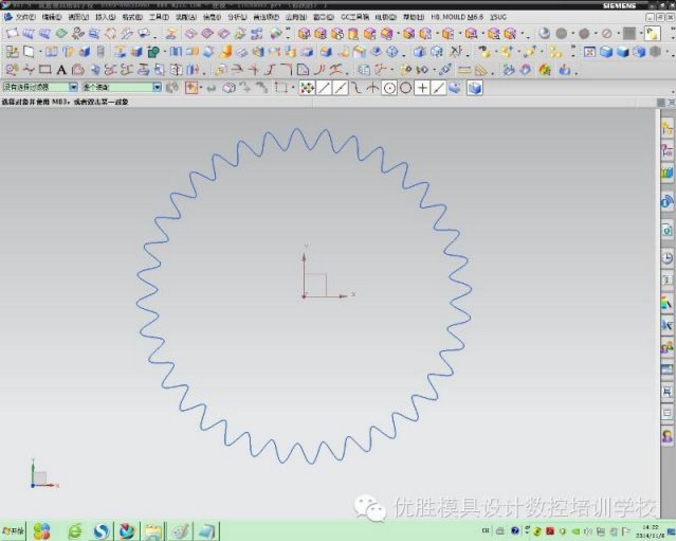
Task: Click the blue info icon in resource bar
Action: click(x=667, y=201)
